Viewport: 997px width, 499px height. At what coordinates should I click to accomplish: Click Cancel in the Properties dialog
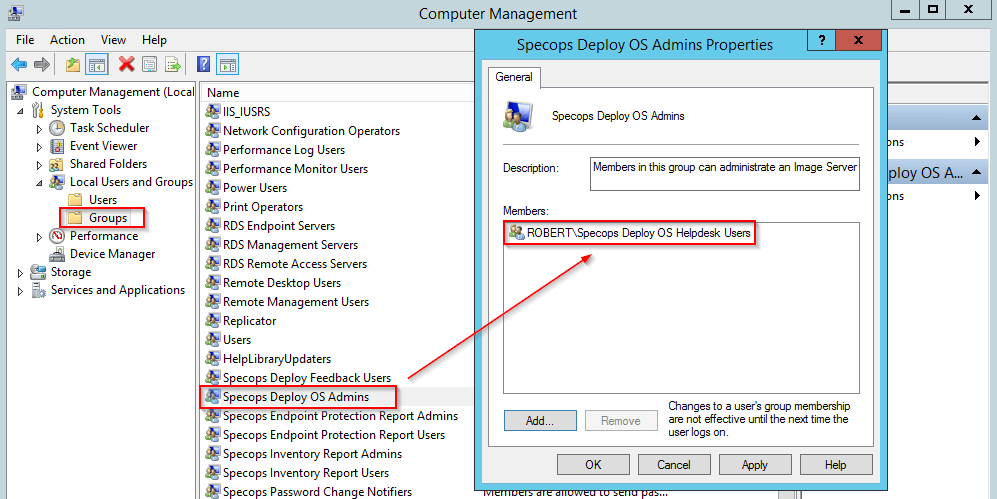click(x=674, y=465)
